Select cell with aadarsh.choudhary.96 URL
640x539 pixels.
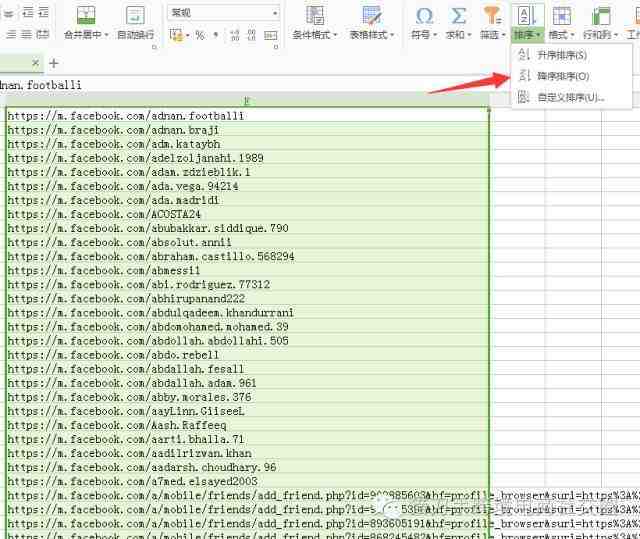(x=247, y=467)
